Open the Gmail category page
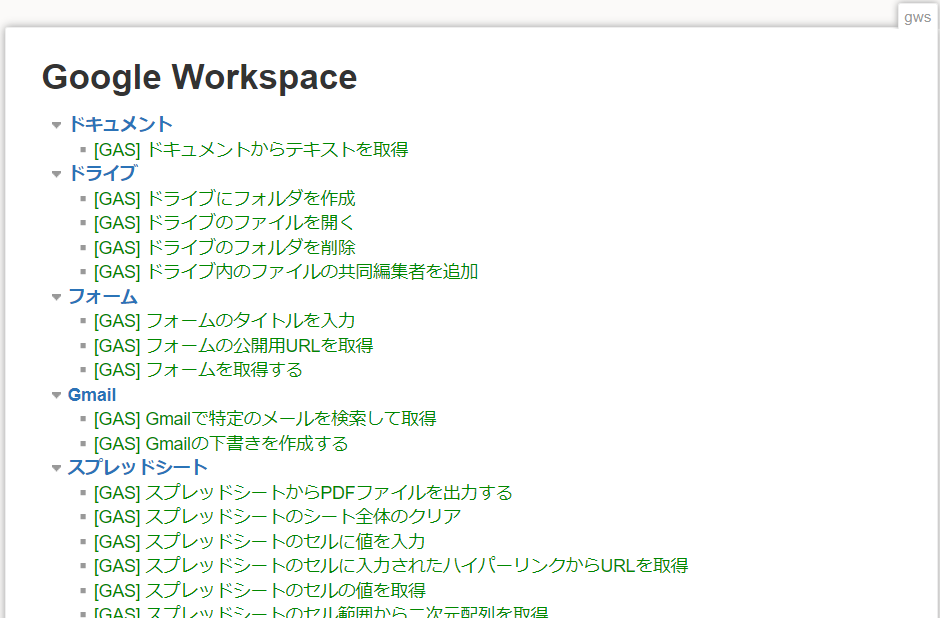 coord(92,394)
